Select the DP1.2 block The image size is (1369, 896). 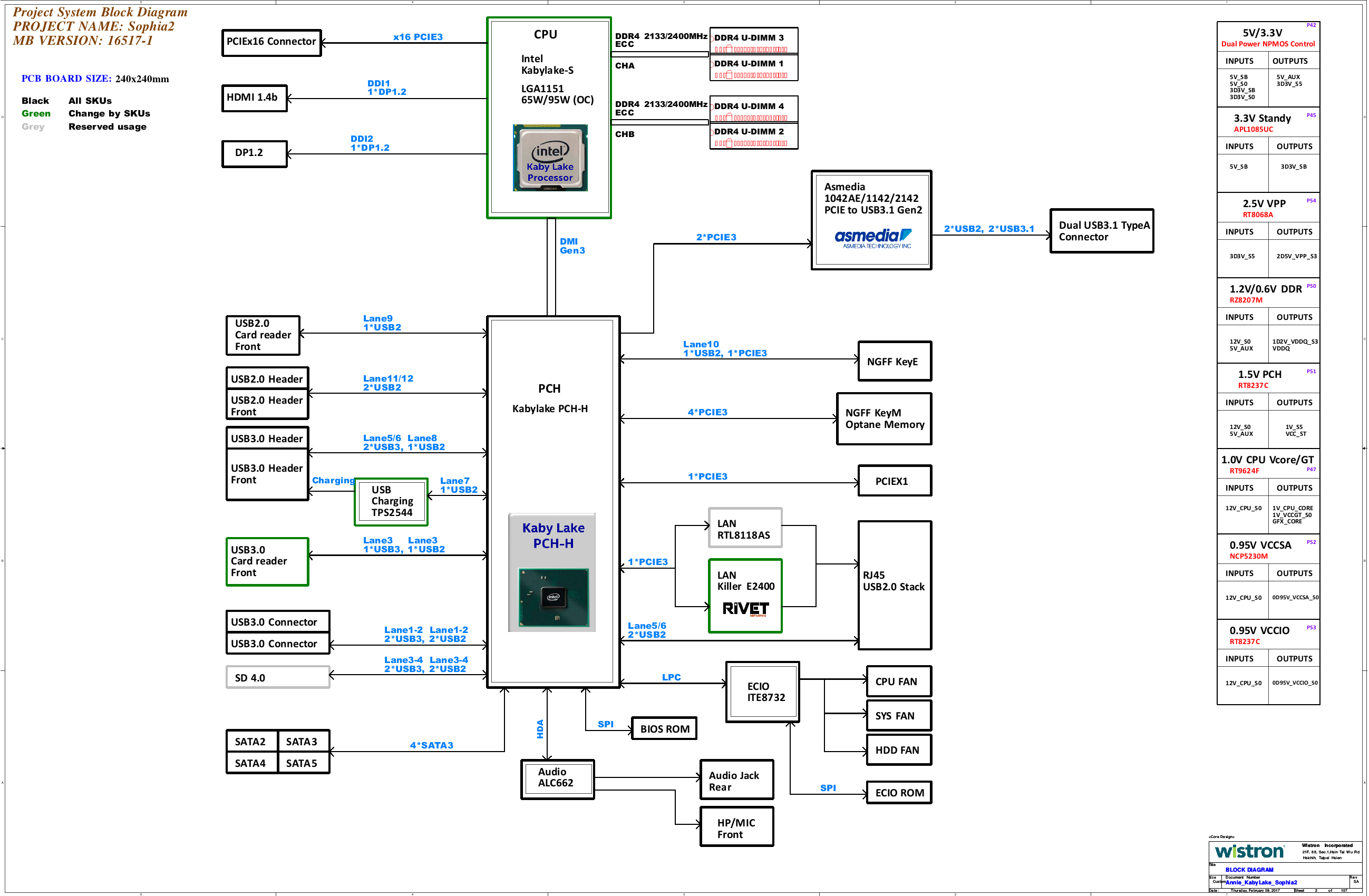tap(254, 153)
